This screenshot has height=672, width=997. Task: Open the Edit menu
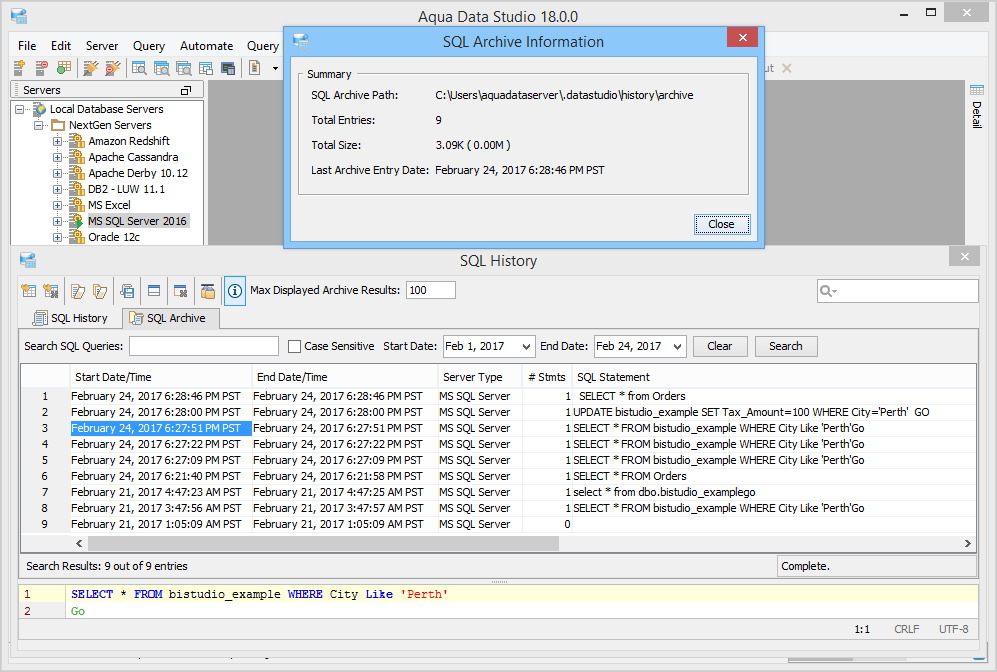[61, 46]
